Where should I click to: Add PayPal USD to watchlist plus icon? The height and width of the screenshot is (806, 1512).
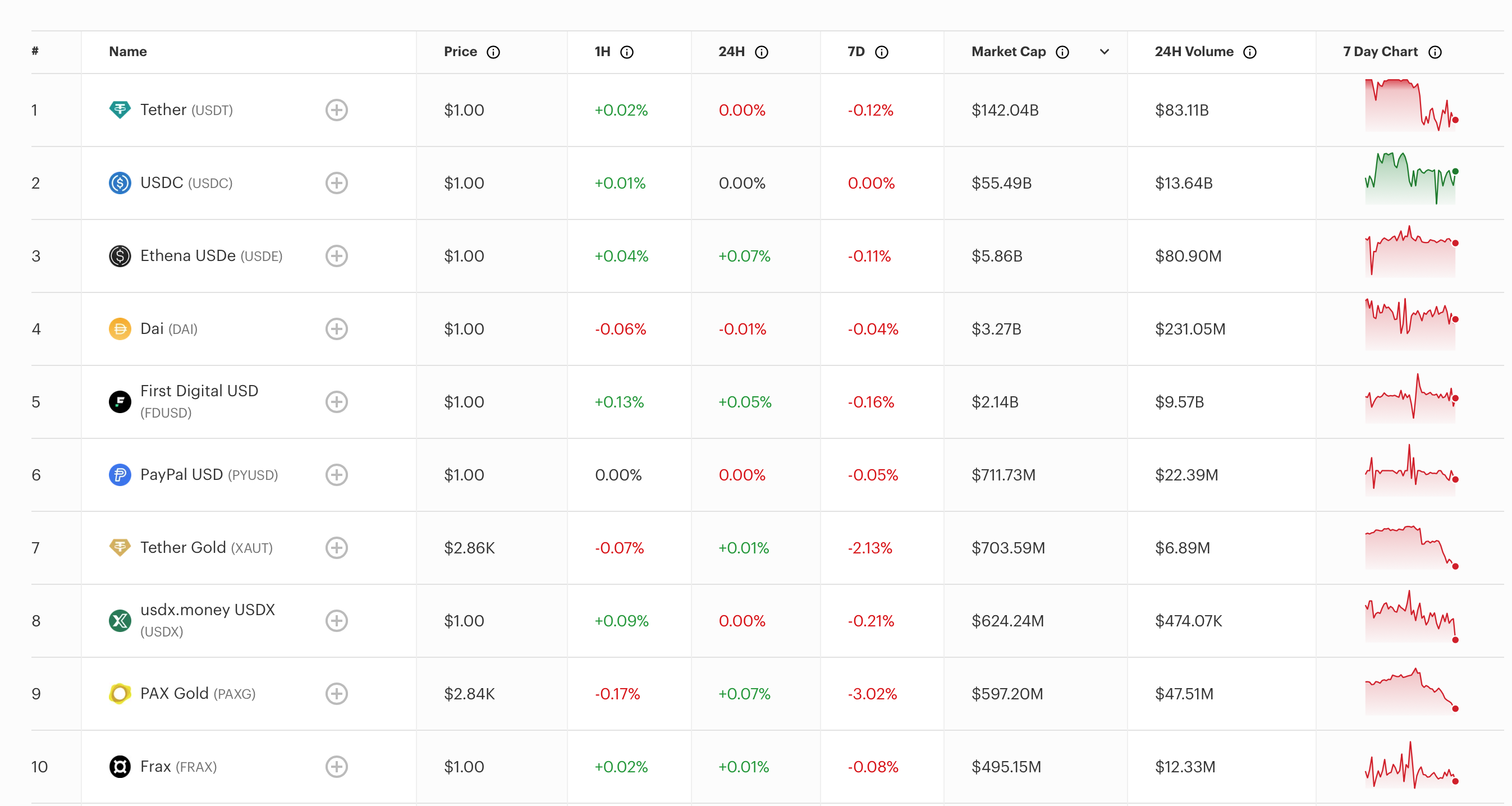(336, 474)
